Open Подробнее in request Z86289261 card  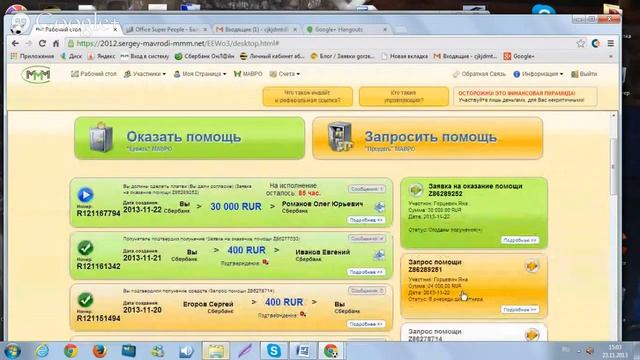[520, 310]
